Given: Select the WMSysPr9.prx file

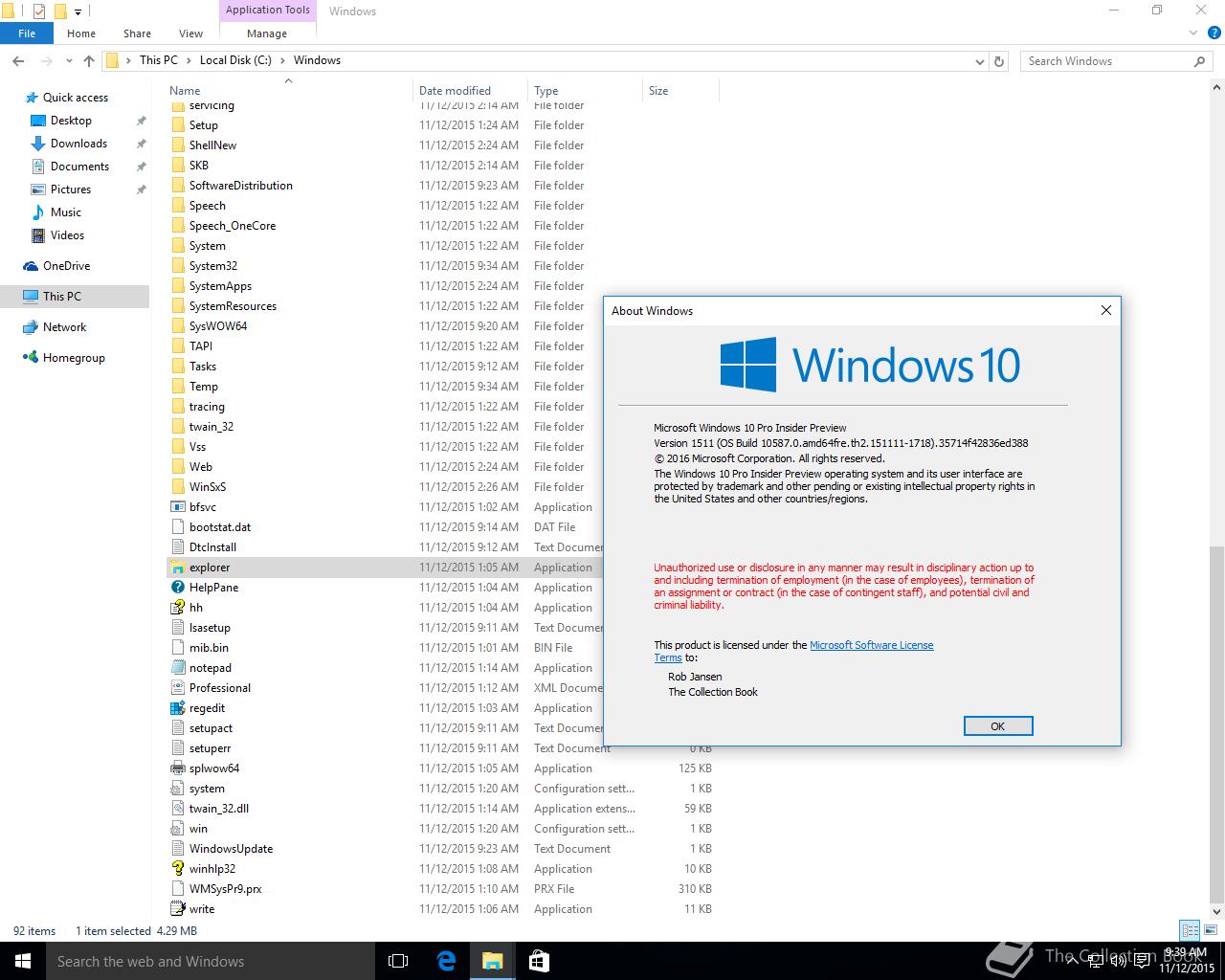Looking at the screenshot, I should 225,889.
